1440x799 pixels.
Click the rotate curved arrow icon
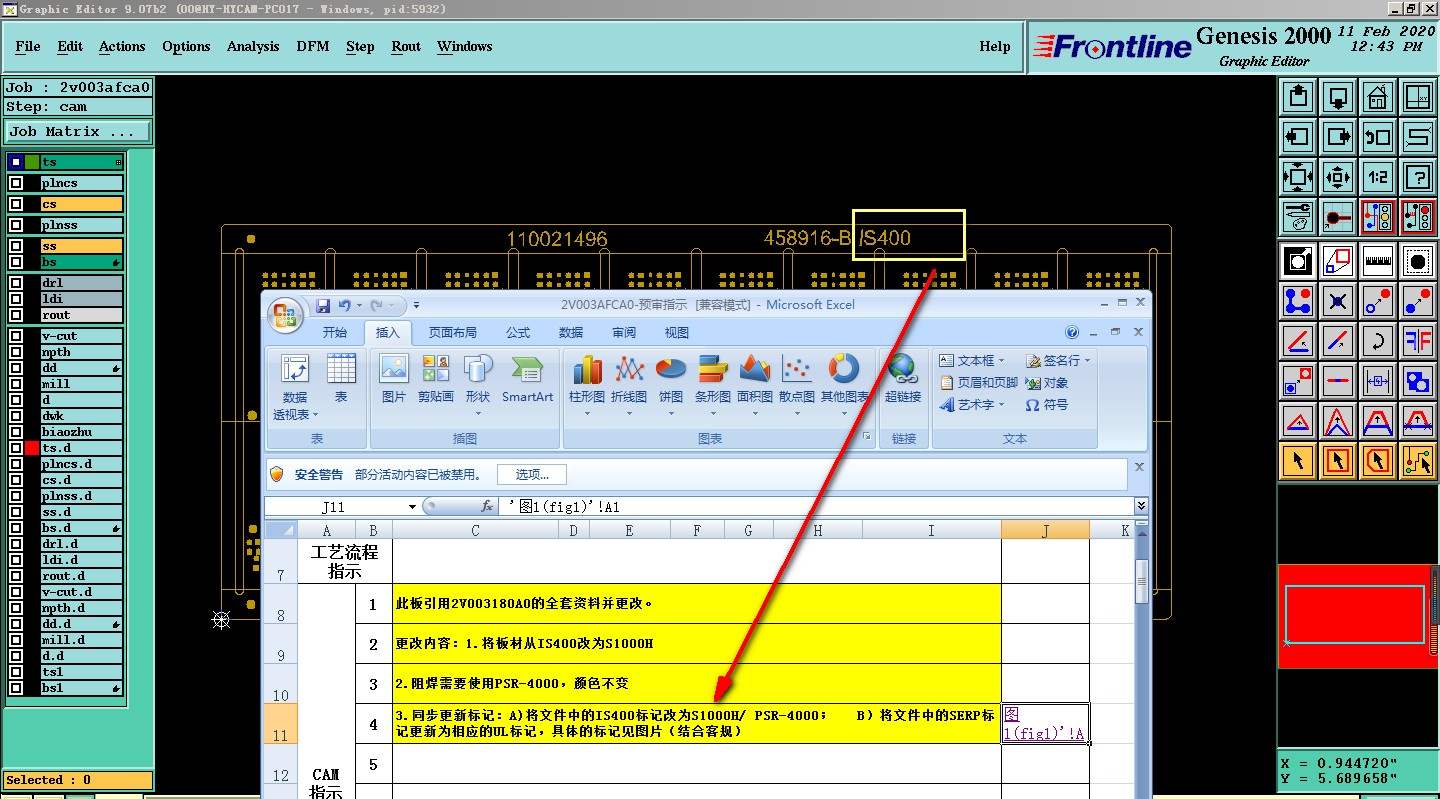[x=1378, y=341]
